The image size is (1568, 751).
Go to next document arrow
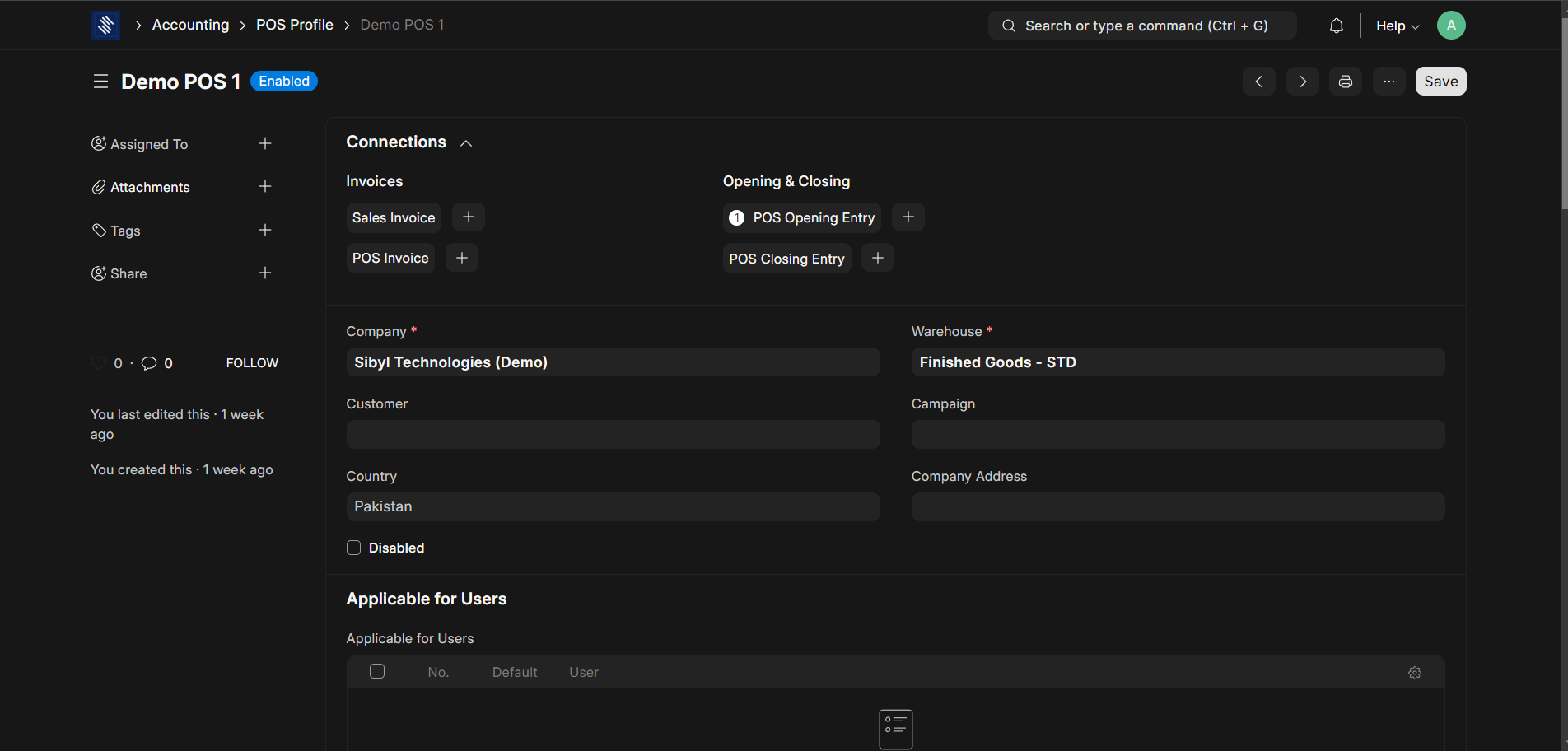1302,82
